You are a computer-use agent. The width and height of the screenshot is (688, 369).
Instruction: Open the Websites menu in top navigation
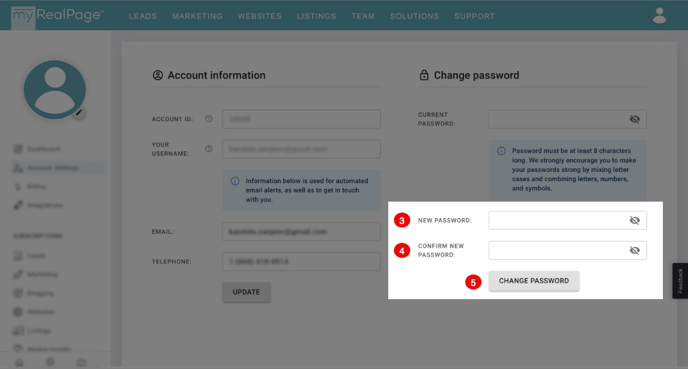260,16
